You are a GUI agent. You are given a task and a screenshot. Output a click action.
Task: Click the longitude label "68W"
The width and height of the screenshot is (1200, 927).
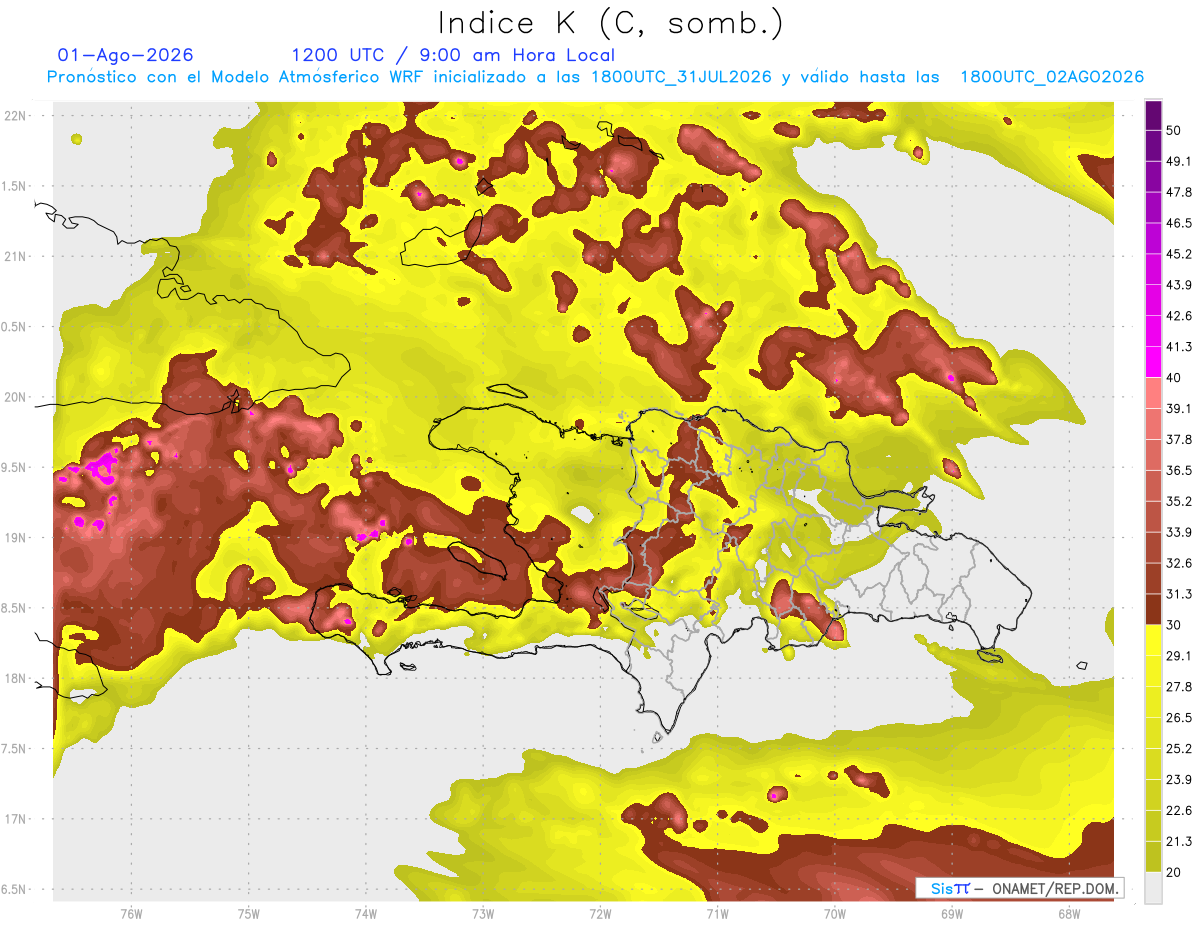pyautogui.click(x=1068, y=914)
